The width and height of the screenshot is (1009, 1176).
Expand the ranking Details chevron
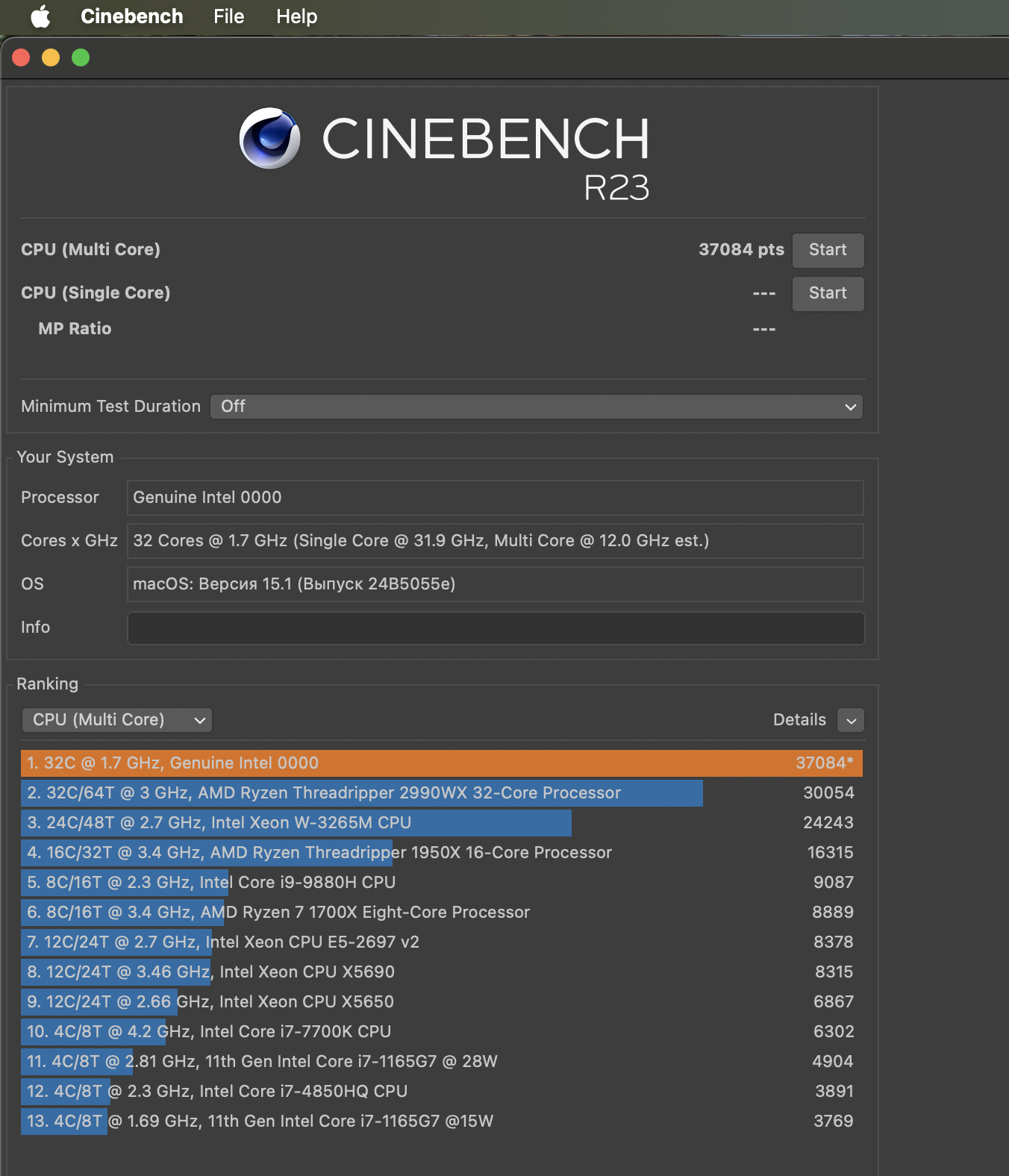851,721
